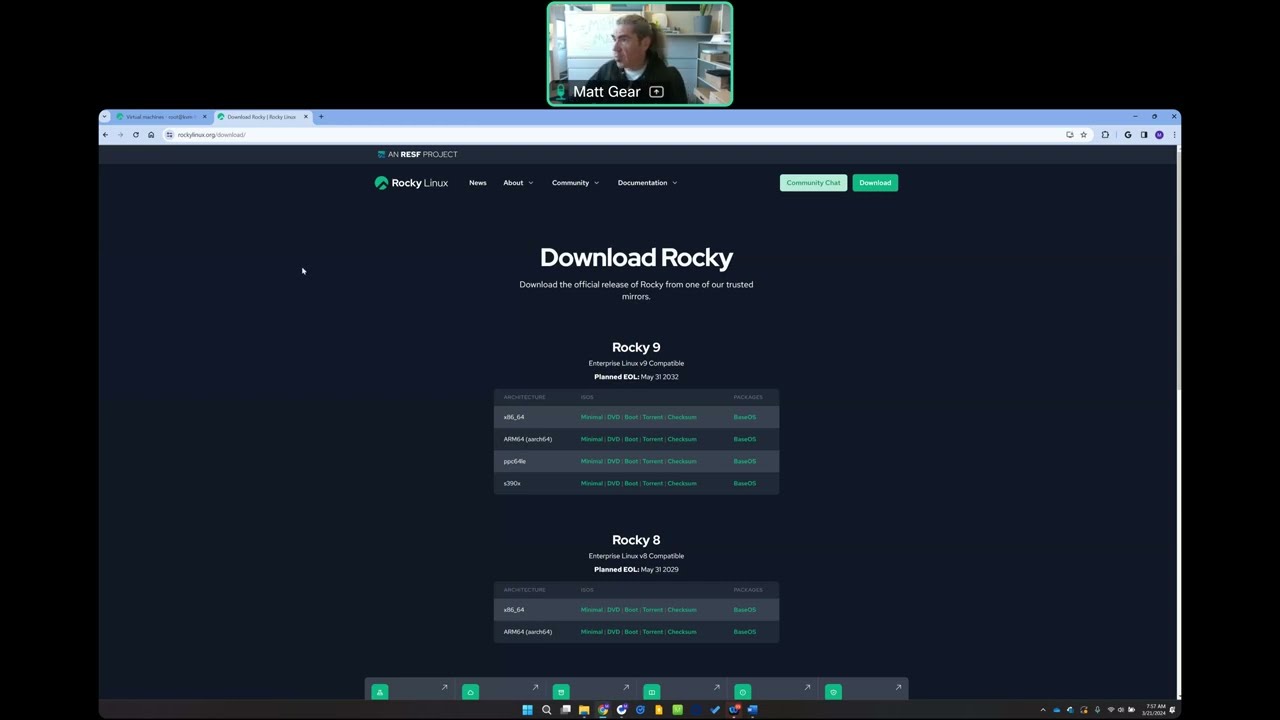Download Rocky 9 ppc64le DVD ISO
This screenshot has width=1280, height=720.
point(613,461)
